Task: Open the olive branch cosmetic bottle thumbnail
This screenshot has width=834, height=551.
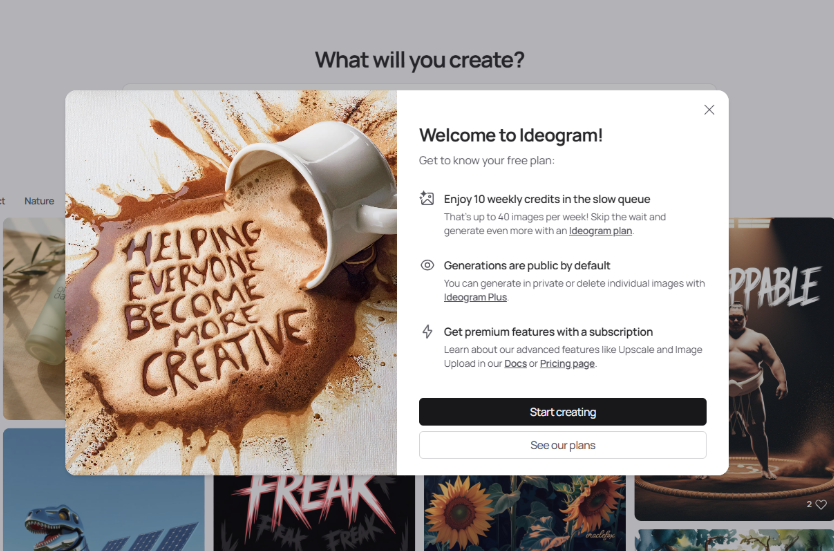Action: coord(34,318)
